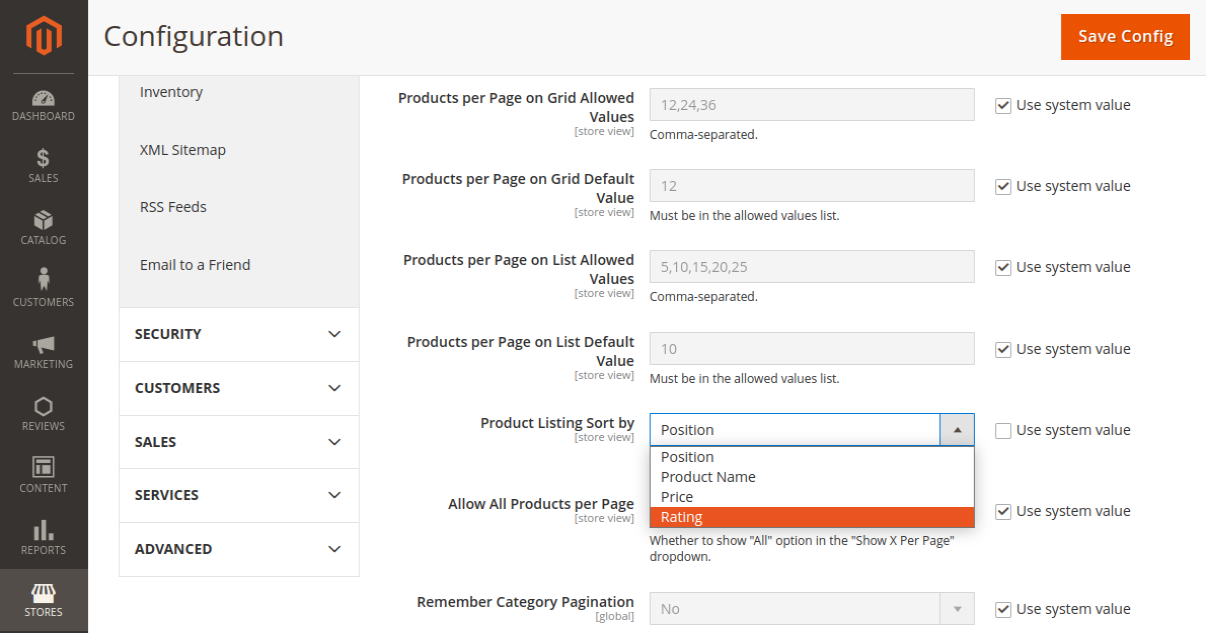Expand the ADVANCED section
This screenshot has width=1206, height=633.
pos(239,549)
